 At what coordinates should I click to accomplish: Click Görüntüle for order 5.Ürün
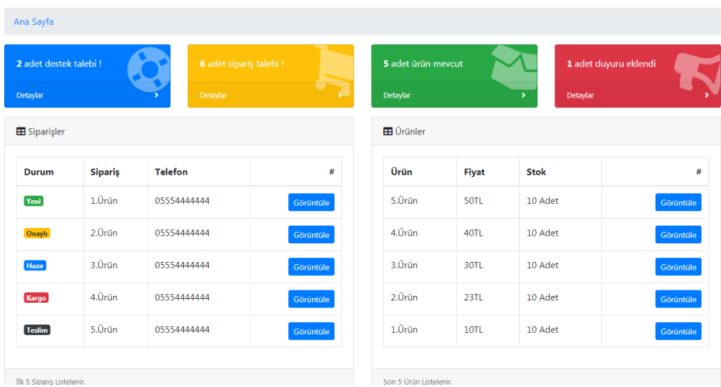tap(311, 331)
